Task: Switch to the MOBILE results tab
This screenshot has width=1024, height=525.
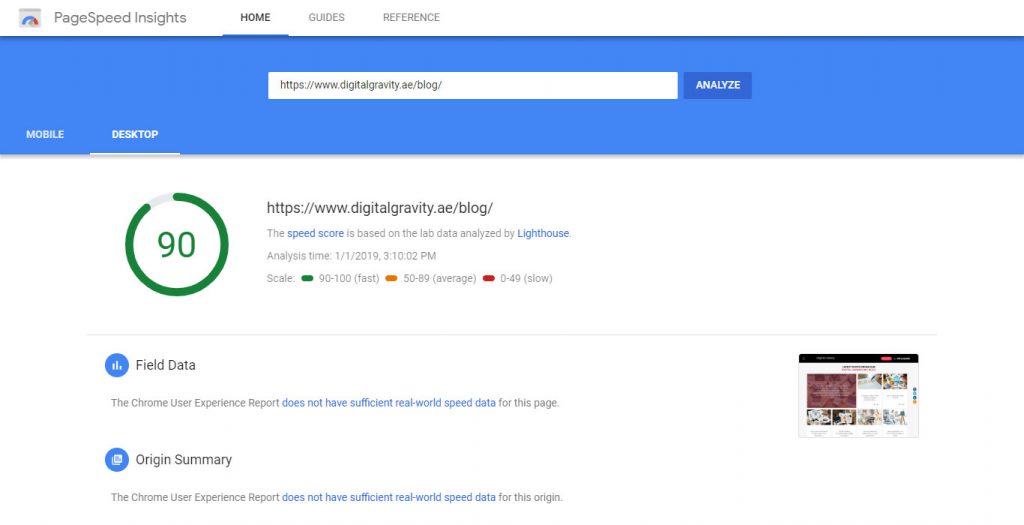Action: [45, 135]
